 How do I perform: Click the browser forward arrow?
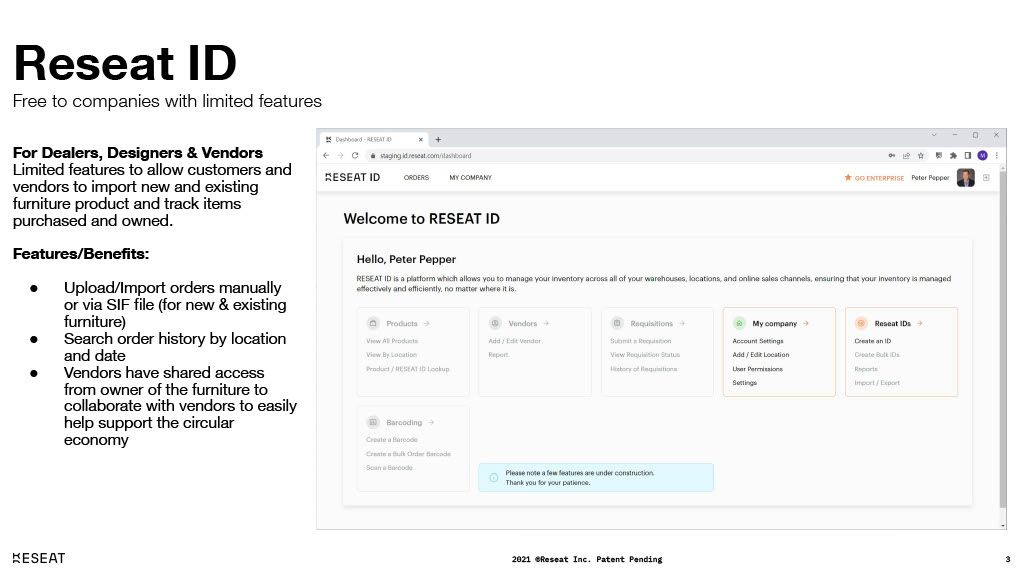pos(340,155)
